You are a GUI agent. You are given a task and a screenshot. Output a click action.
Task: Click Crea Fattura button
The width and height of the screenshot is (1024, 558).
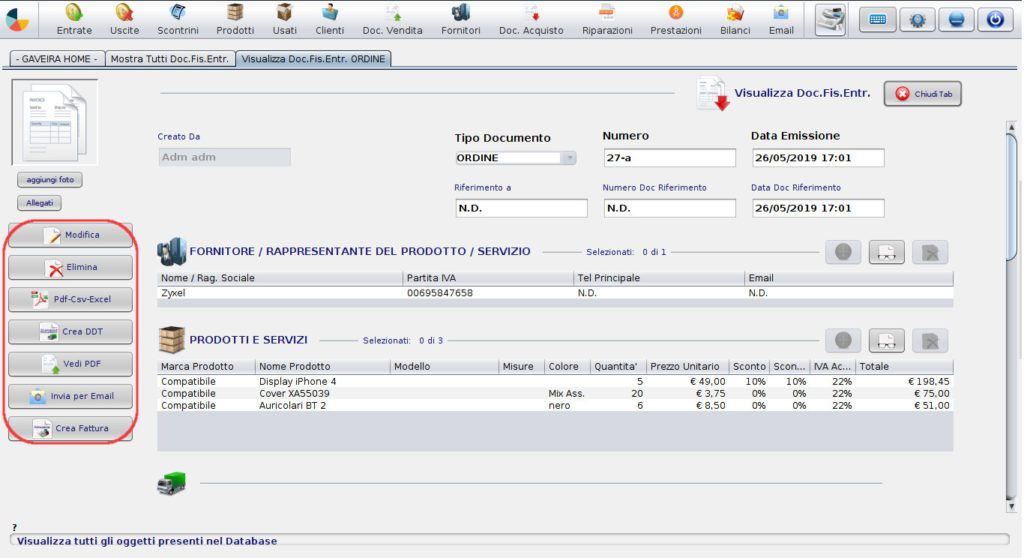[71, 429]
